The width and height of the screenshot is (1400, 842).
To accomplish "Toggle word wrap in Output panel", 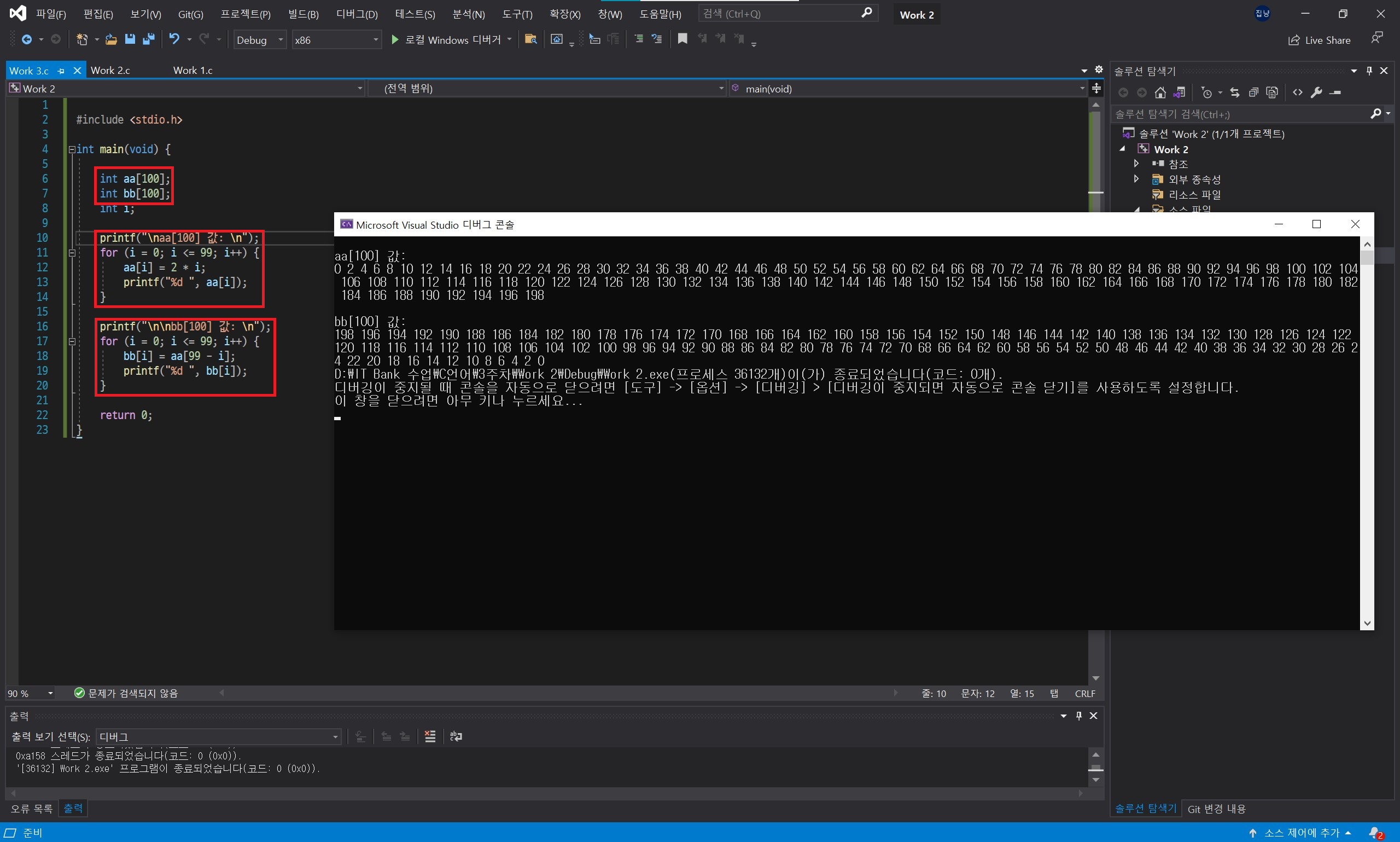I will point(456,736).
